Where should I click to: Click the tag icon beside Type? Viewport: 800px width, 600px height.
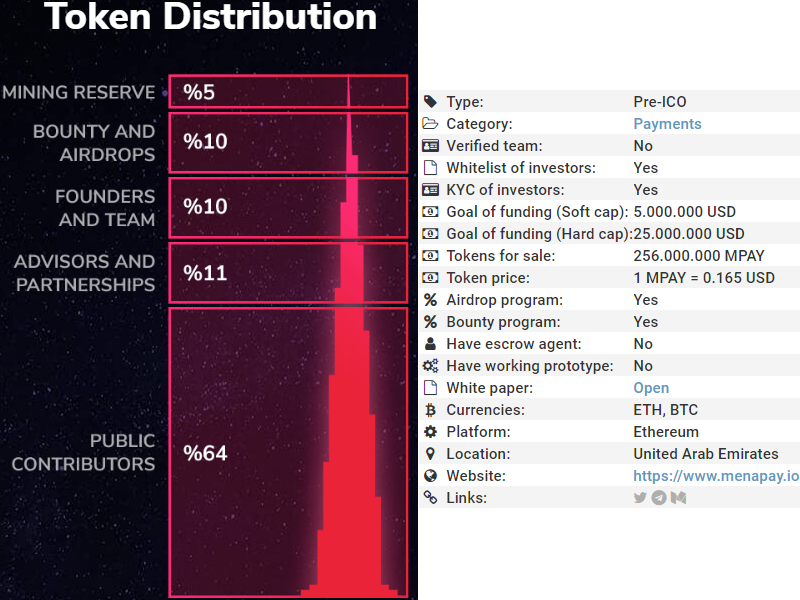click(x=430, y=102)
